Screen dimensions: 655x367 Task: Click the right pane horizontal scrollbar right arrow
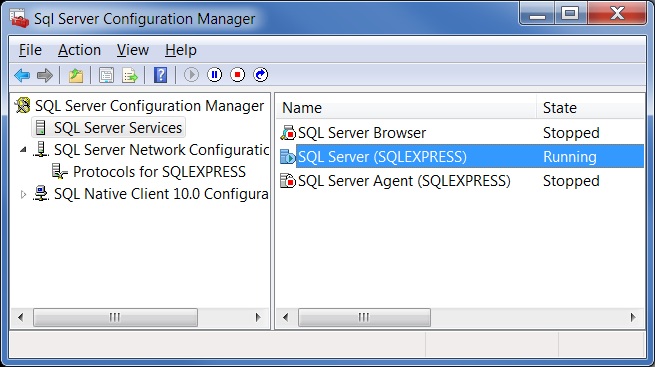[633, 318]
